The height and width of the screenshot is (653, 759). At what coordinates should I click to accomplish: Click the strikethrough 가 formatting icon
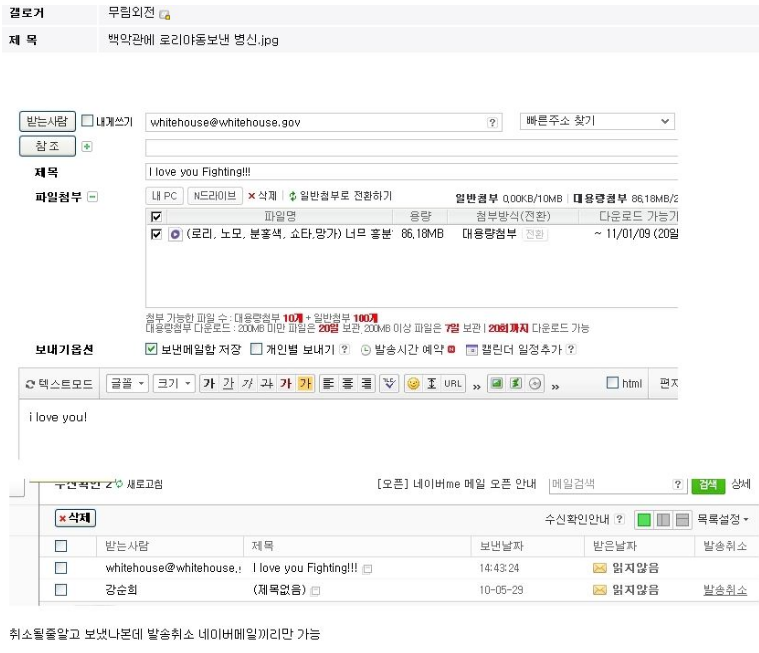(x=267, y=383)
